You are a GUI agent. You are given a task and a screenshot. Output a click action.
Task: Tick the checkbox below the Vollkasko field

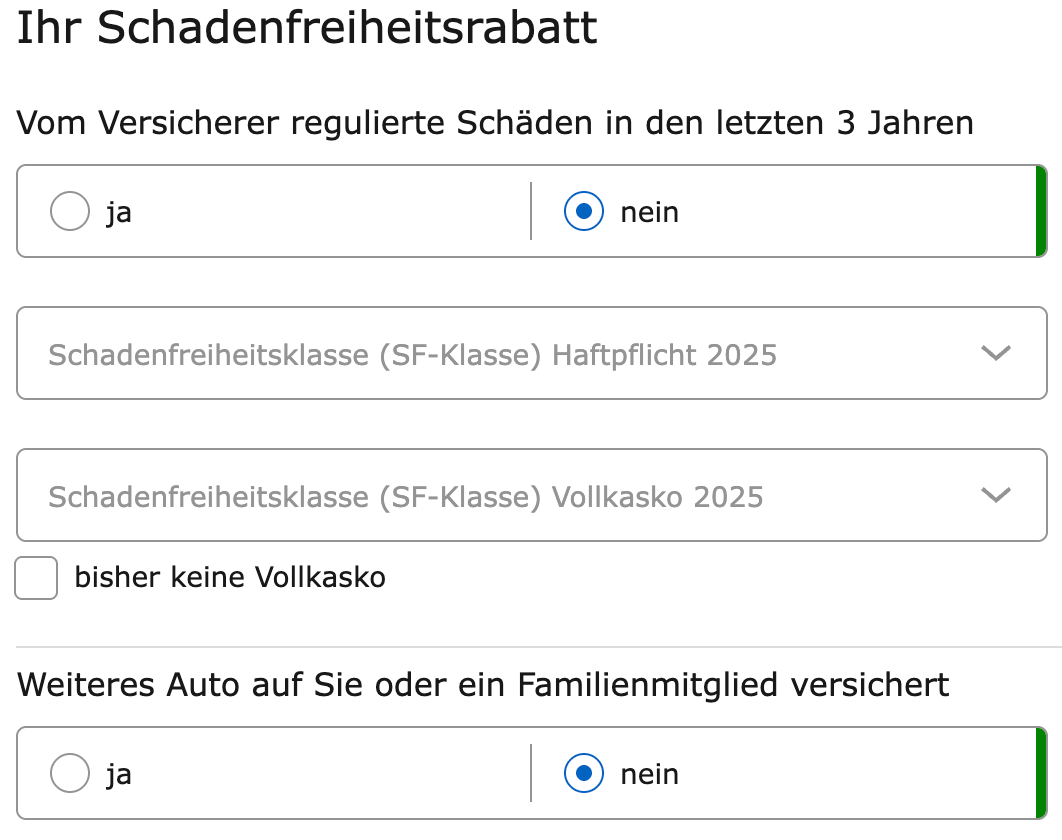(36, 578)
